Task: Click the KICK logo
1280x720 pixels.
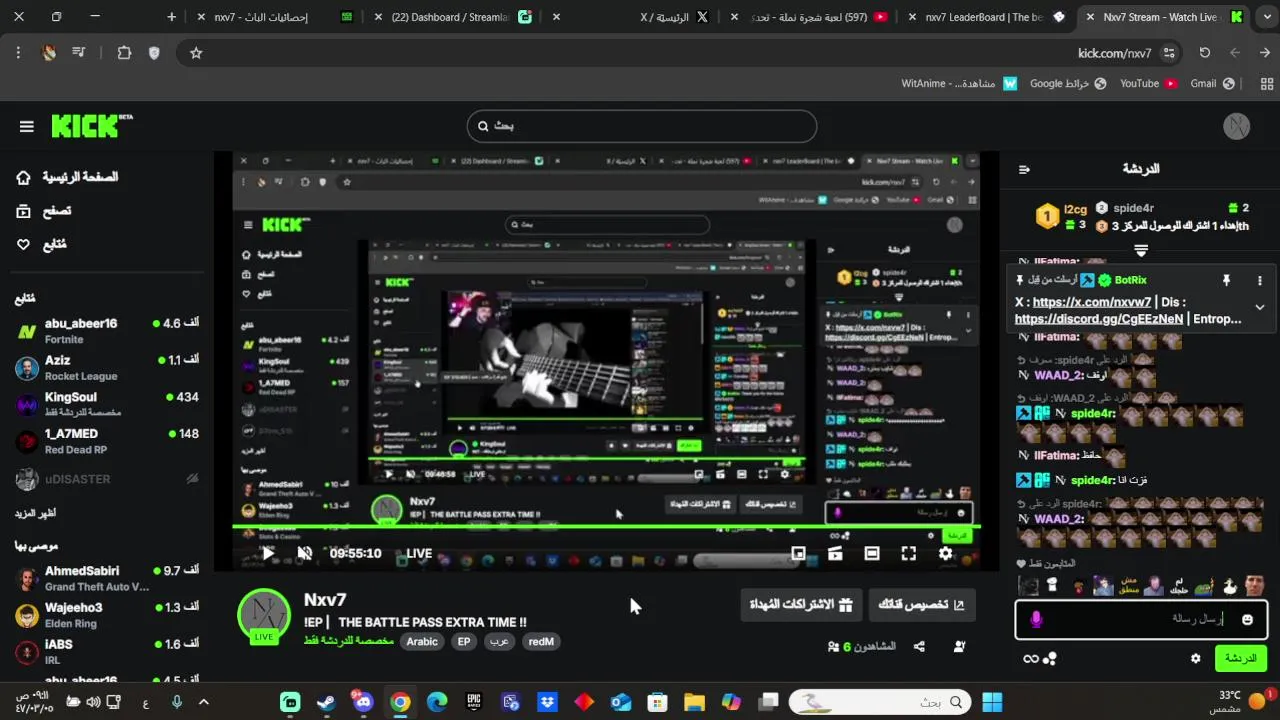Action: tap(91, 125)
